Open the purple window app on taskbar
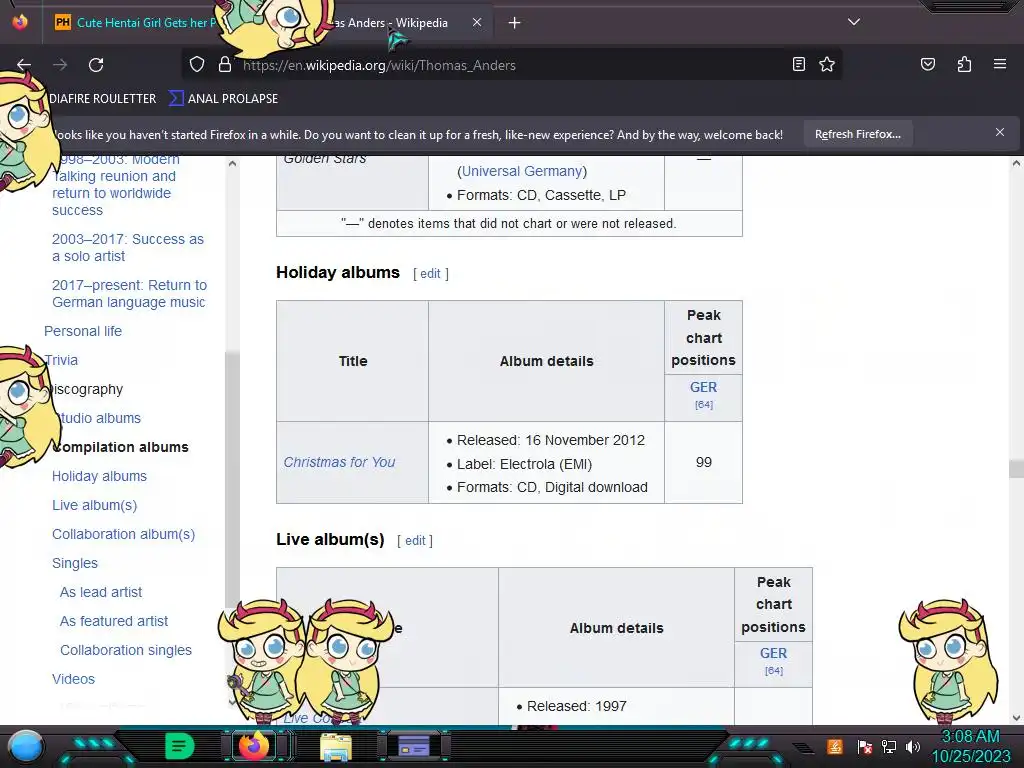This screenshot has height=768, width=1024. click(413, 746)
